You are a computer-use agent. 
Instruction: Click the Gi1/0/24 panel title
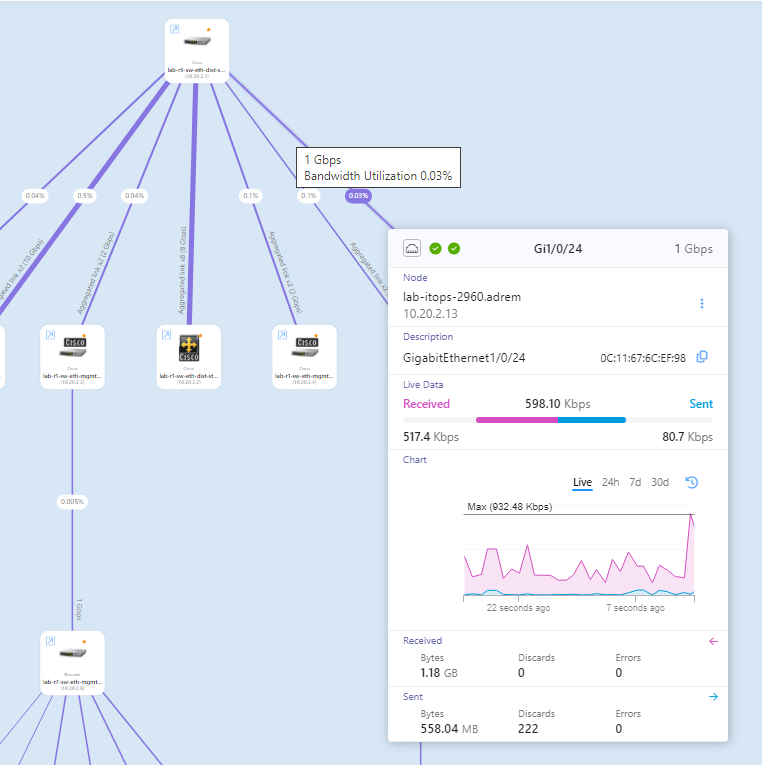558,249
